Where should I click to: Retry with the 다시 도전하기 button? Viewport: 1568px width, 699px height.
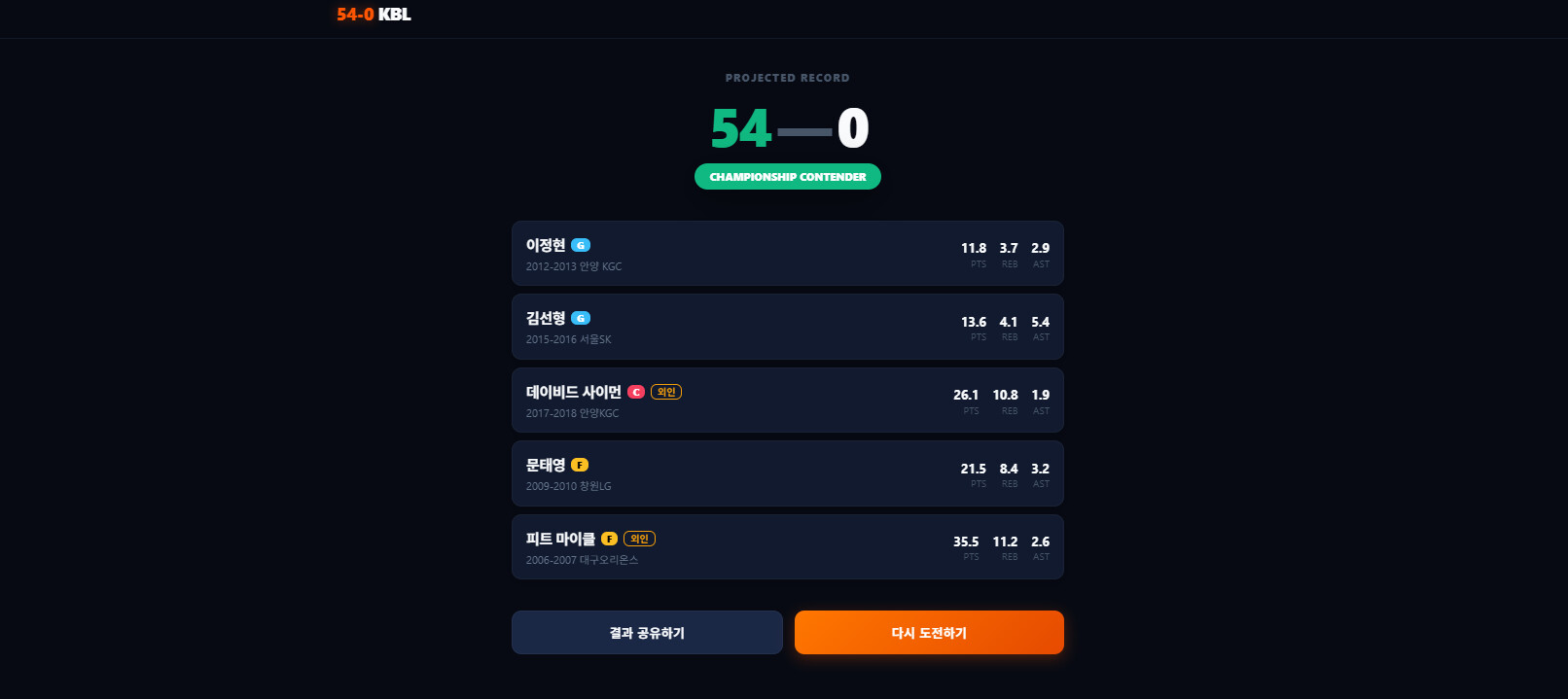coord(929,633)
